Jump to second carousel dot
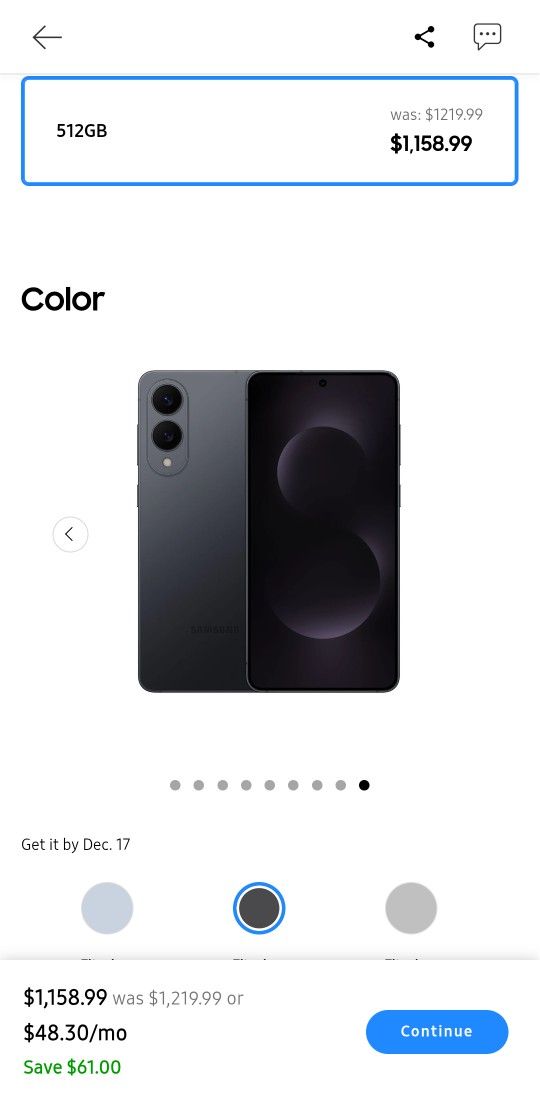 click(x=199, y=785)
